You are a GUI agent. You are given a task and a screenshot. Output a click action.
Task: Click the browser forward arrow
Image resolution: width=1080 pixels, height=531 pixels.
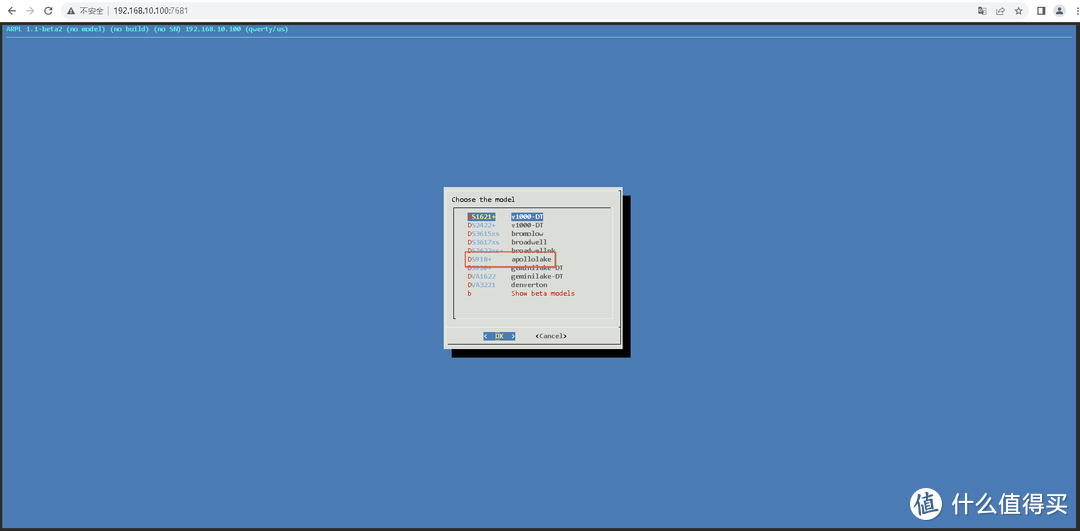(x=30, y=11)
